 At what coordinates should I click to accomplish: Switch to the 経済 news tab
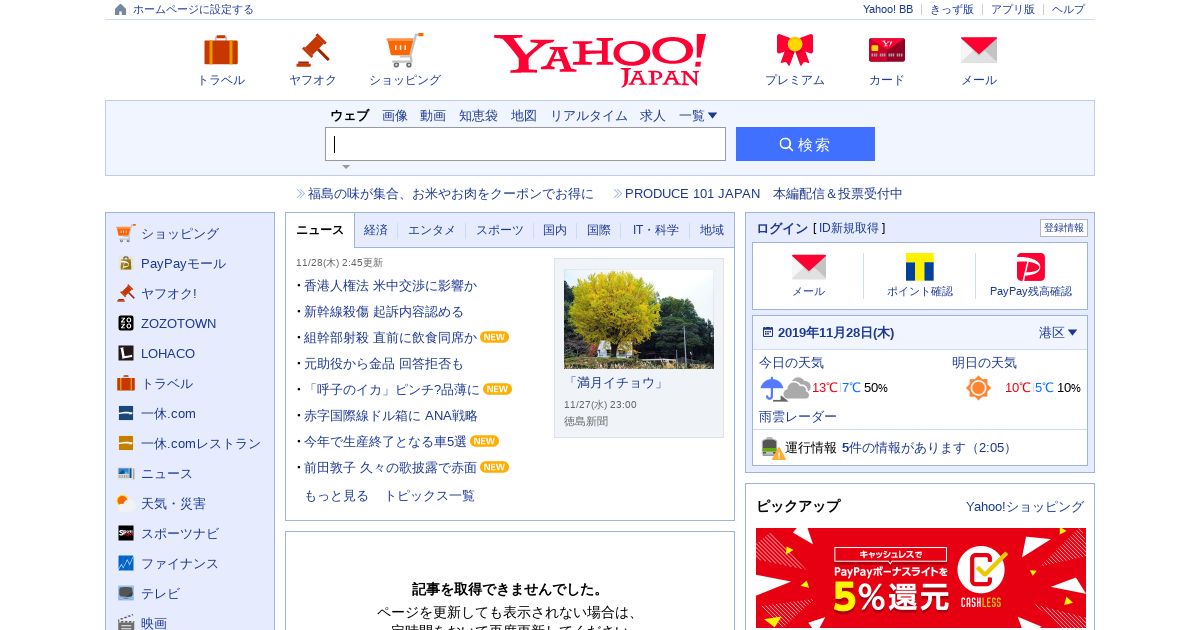pos(376,230)
